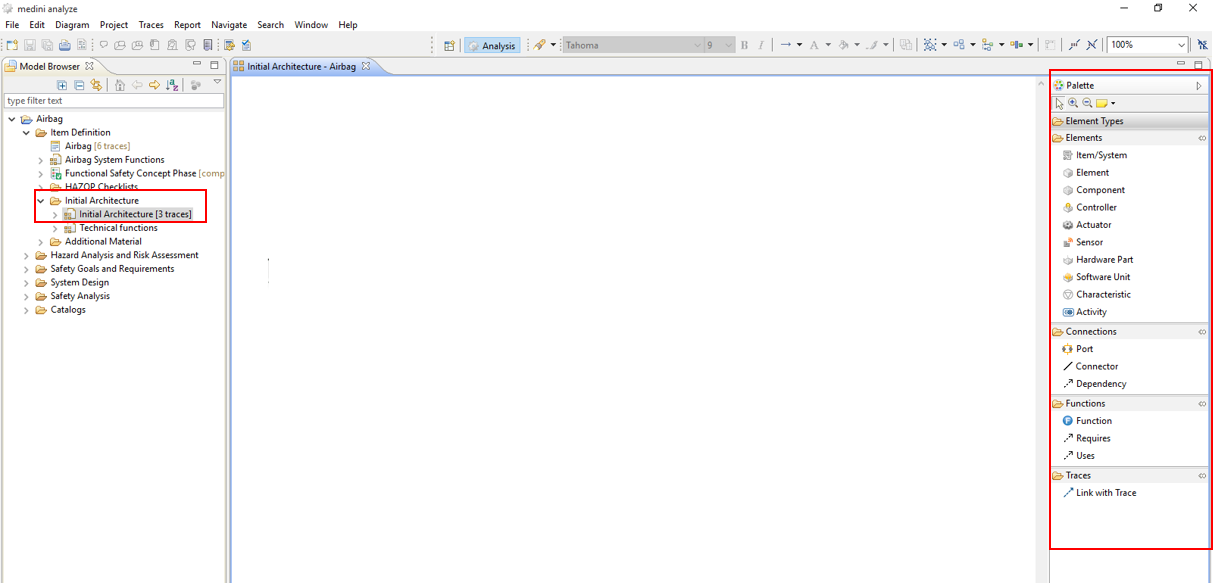Select the Connector tool in Palette
Viewport: 1213px width, 583px height.
pyautogui.click(x=1090, y=367)
